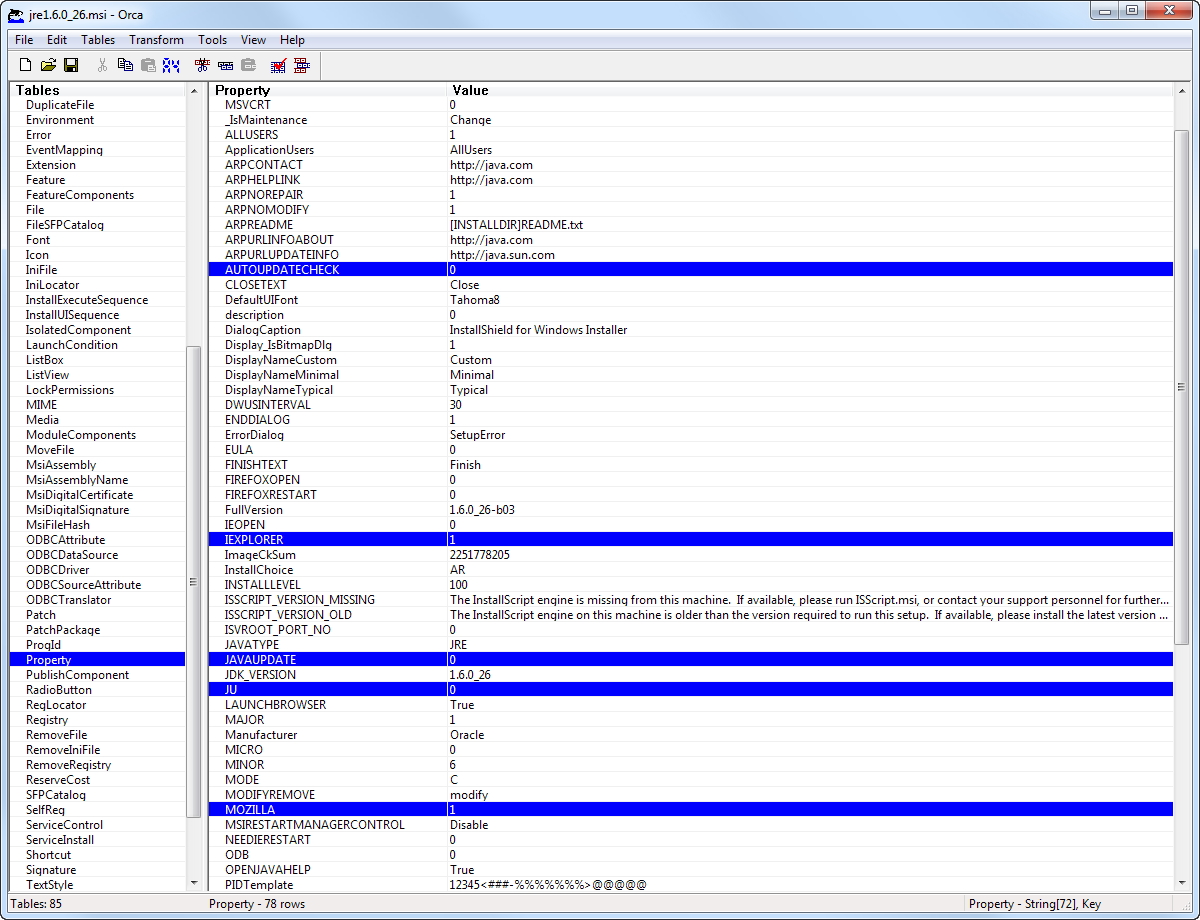Open the Edit menu
Viewport: 1200px width, 920px height.
pos(57,40)
